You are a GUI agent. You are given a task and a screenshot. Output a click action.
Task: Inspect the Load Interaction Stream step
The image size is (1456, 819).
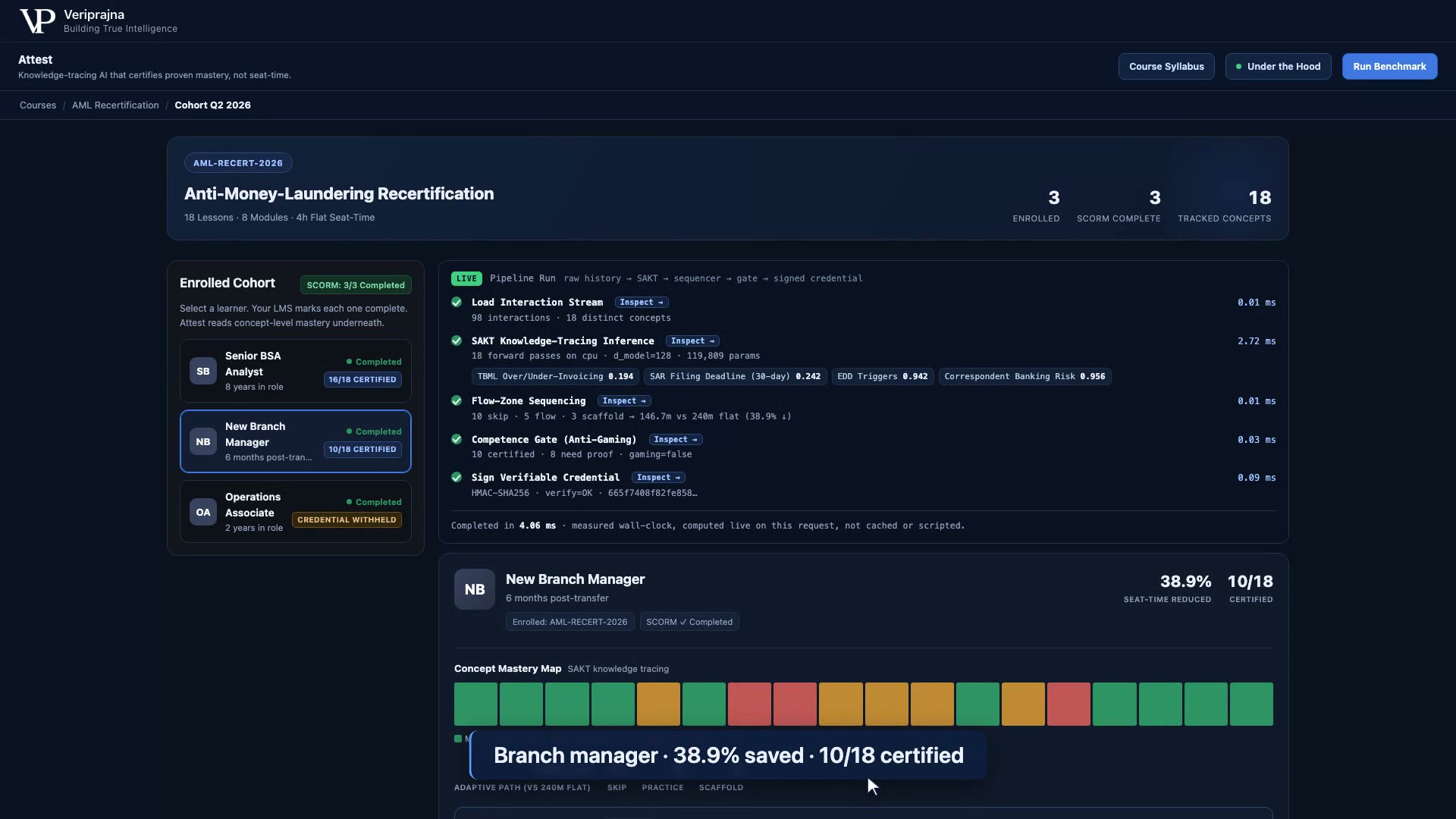coord(642,302)
